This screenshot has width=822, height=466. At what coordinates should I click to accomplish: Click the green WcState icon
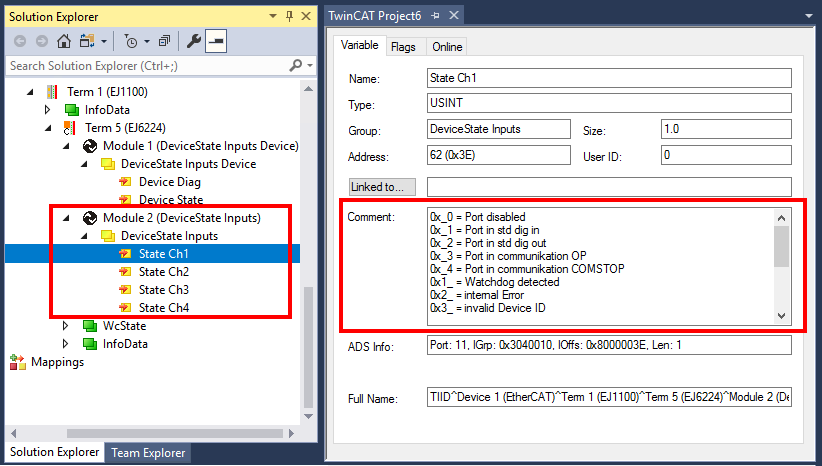point(90,326)
